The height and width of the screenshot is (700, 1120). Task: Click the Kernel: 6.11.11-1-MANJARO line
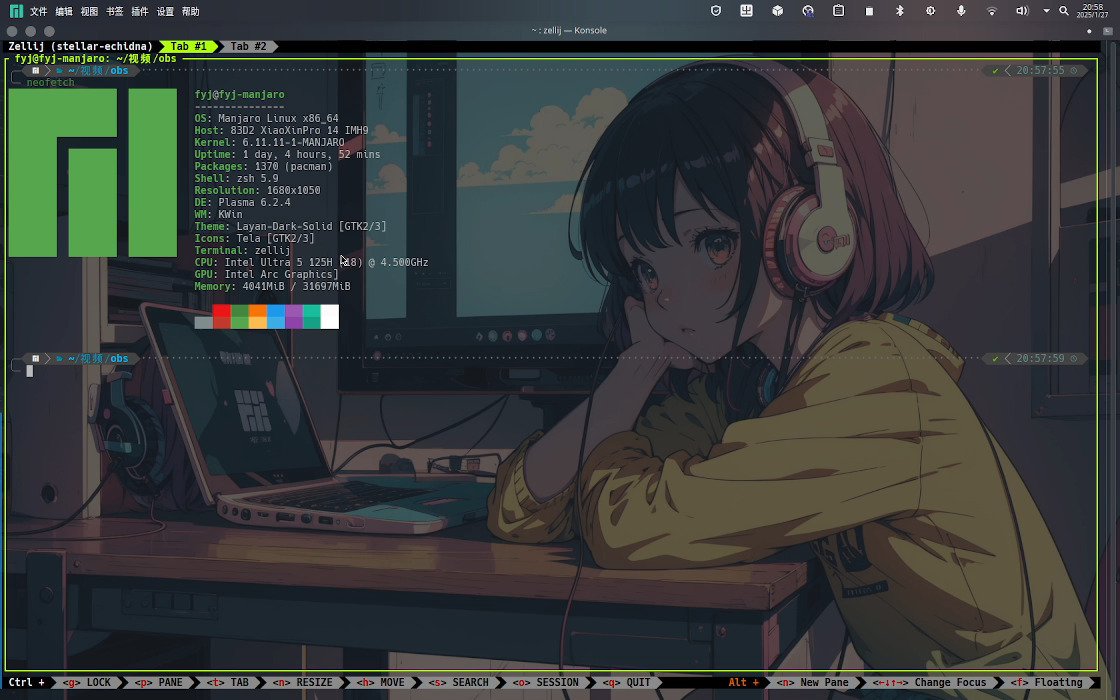[269, 142]
